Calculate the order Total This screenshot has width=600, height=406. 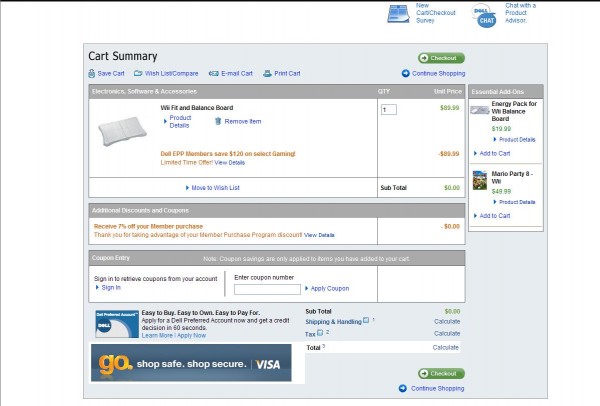(x=445, y=347)
